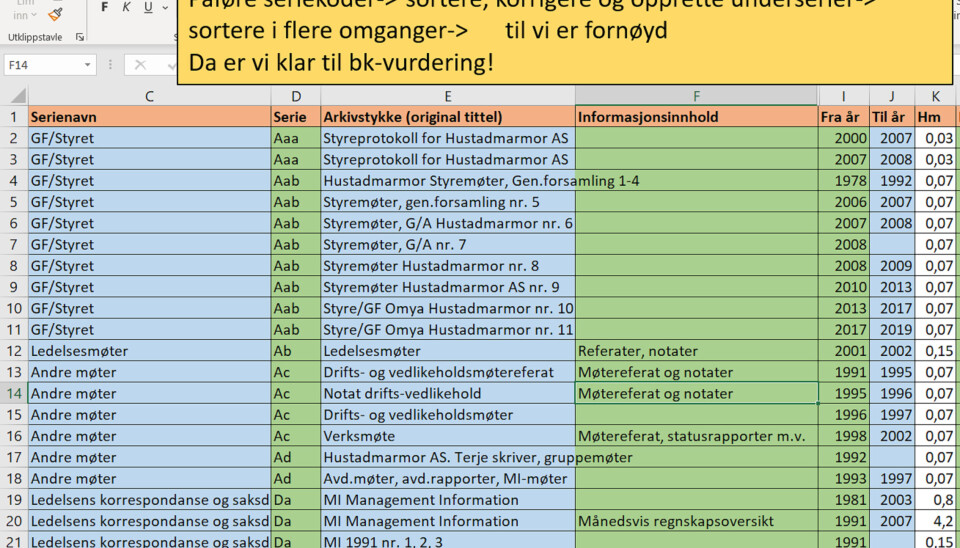Toggle bold formatting (F button)
The image size is (960, 548).
click(104, 8)
